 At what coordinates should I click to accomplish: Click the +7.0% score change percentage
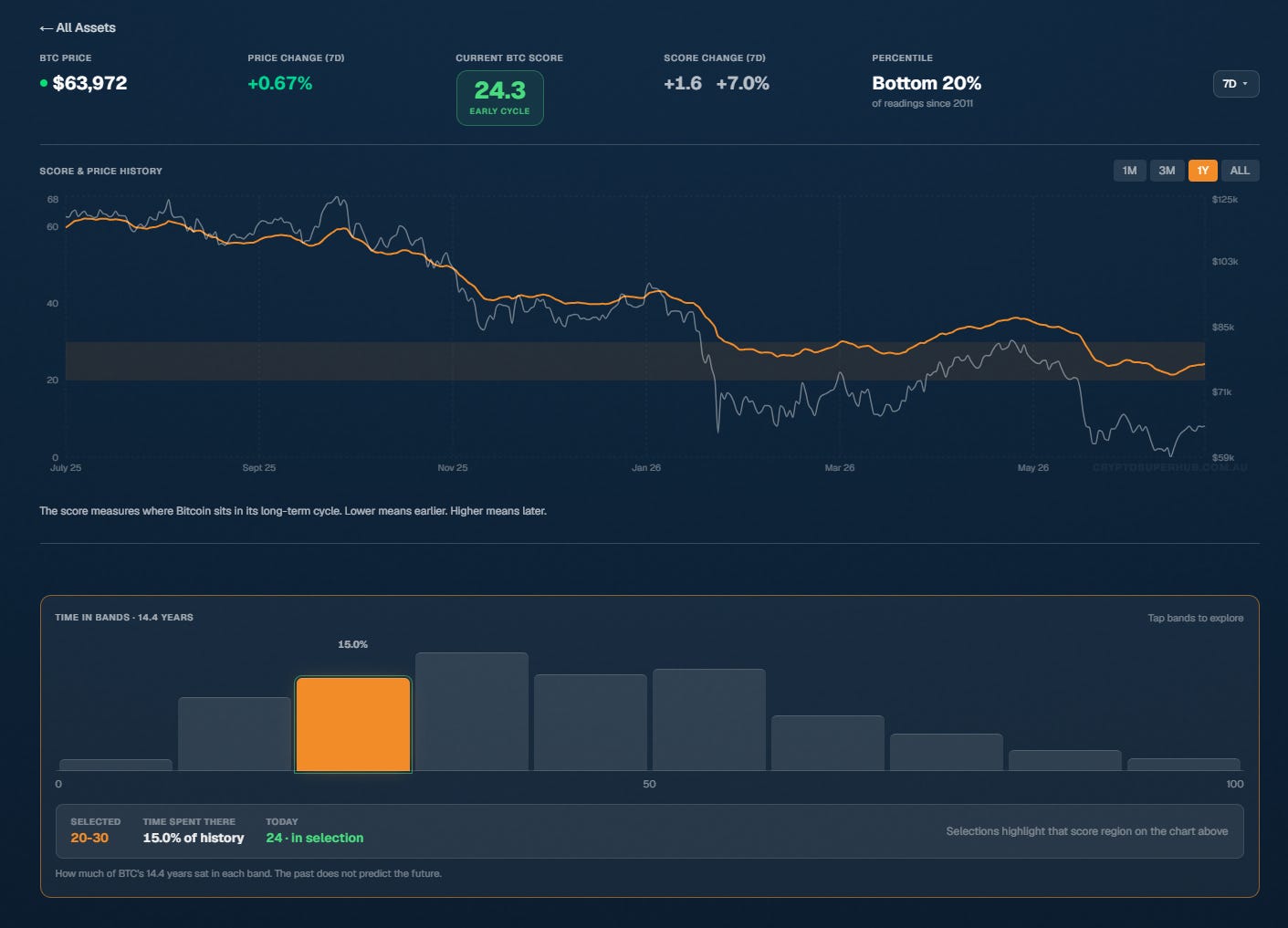(x=742, y=83)
